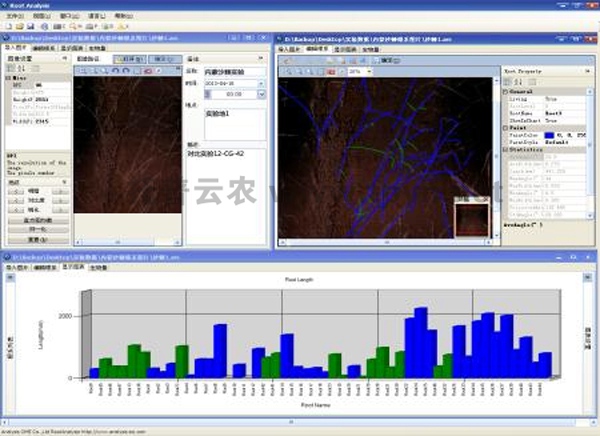Click the alphabetical sort icon in Root Property panel

pos(517,81)
